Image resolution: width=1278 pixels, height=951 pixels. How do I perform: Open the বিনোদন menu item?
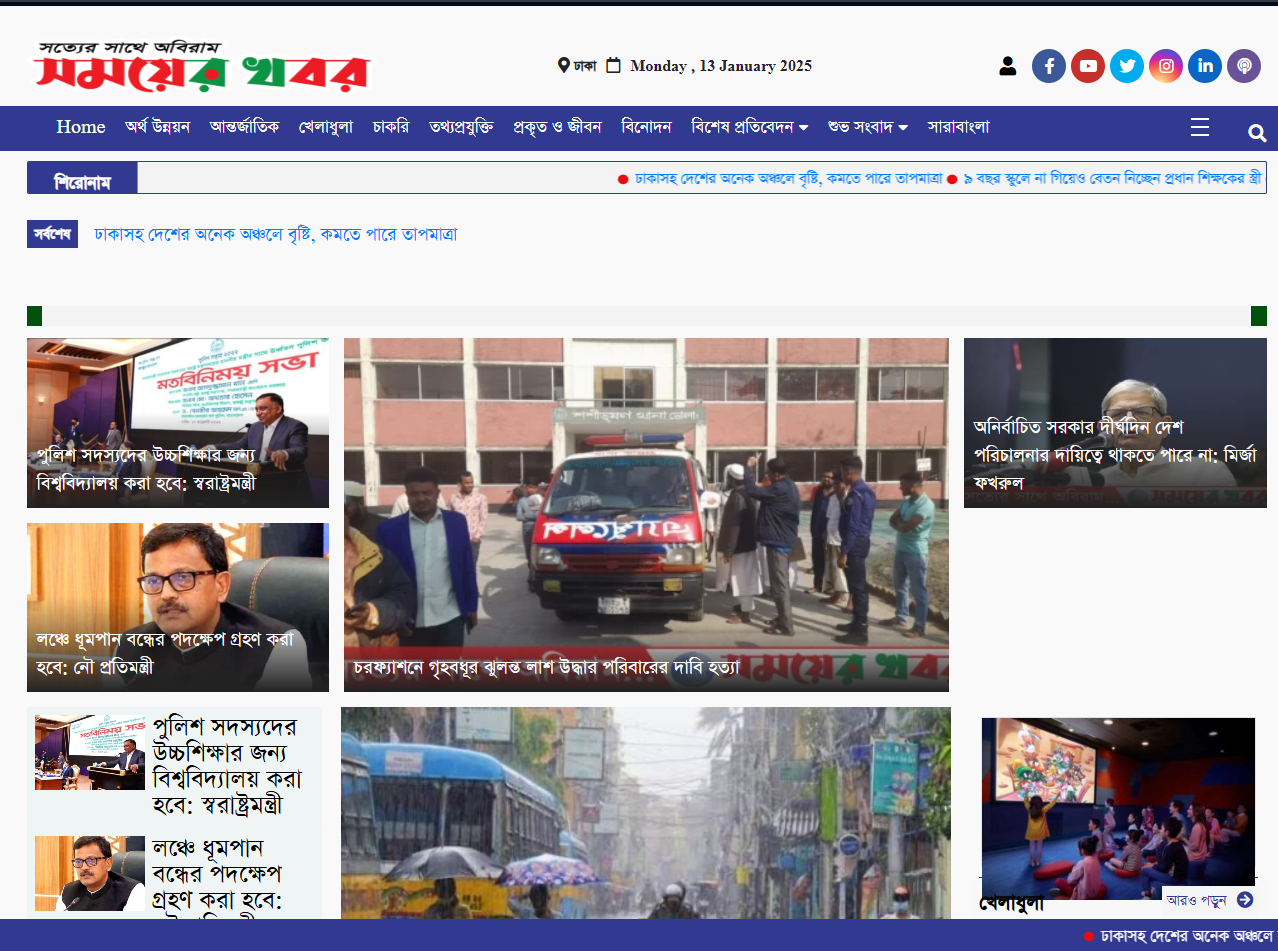point(646,127)
